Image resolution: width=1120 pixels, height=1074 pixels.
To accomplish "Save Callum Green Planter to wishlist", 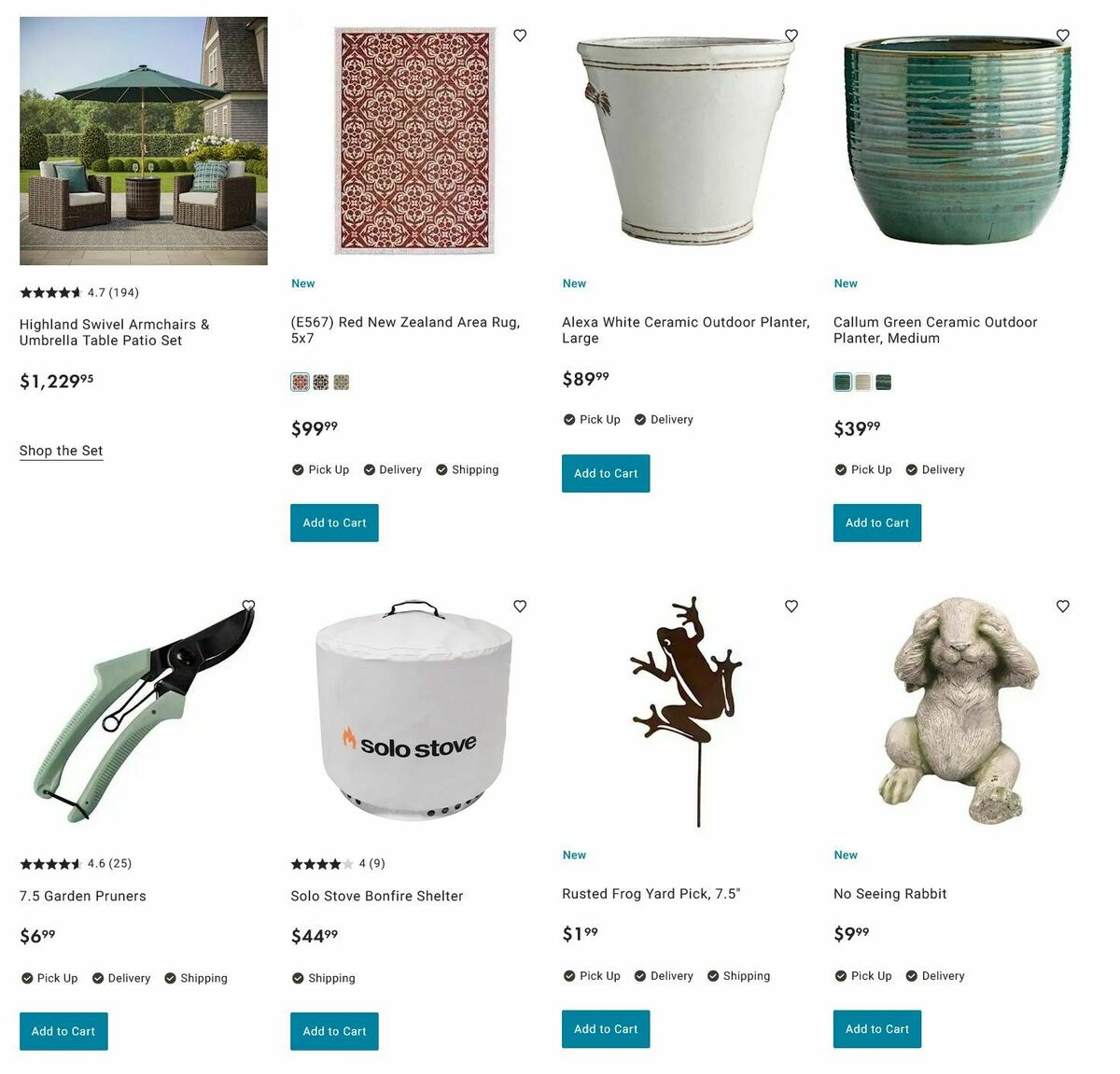I will (1062, 35).
